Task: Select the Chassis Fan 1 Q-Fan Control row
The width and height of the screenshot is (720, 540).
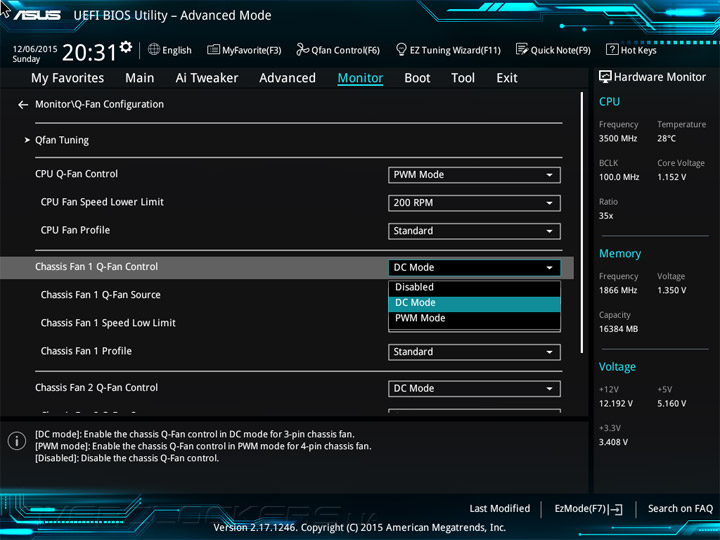Action: (x=287, y=268)
